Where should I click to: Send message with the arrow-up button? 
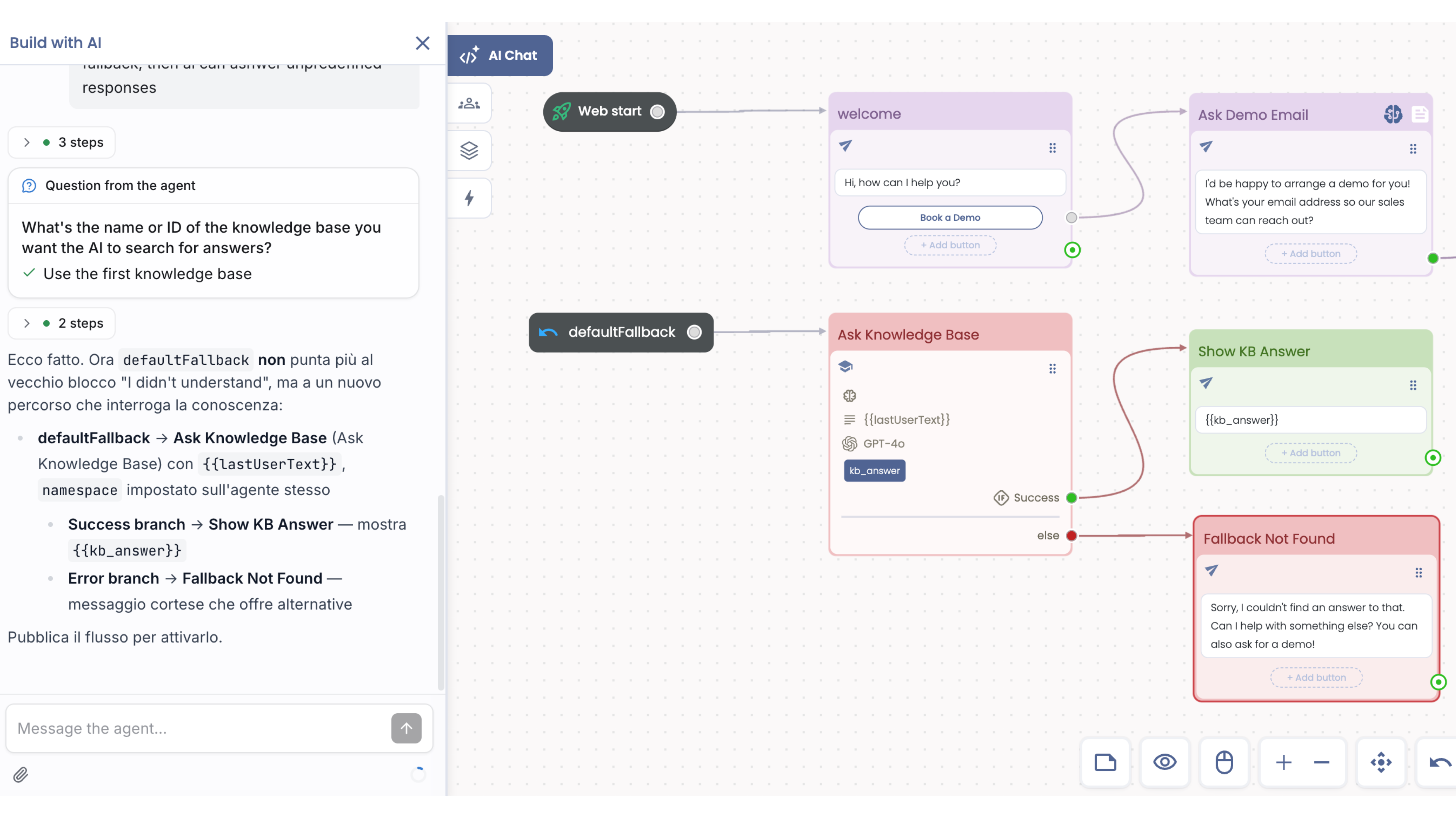pyautogui.click(x=406, y=728)
